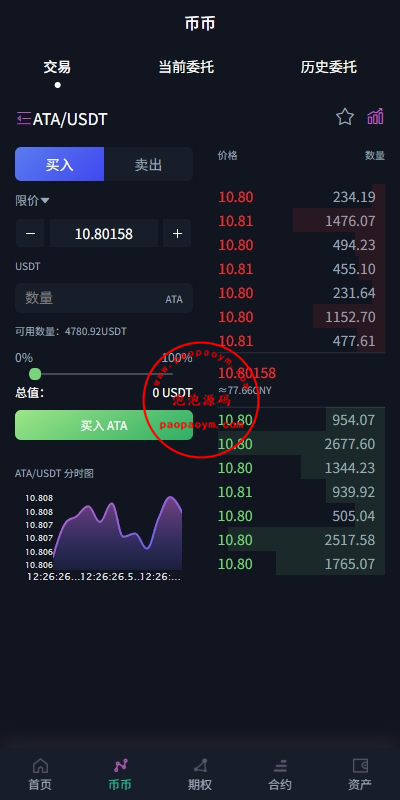Image resolution: width=400 pixels, height=800 pixels.
Task: Switch to 买入 buy mode
Action: [60, 164]
